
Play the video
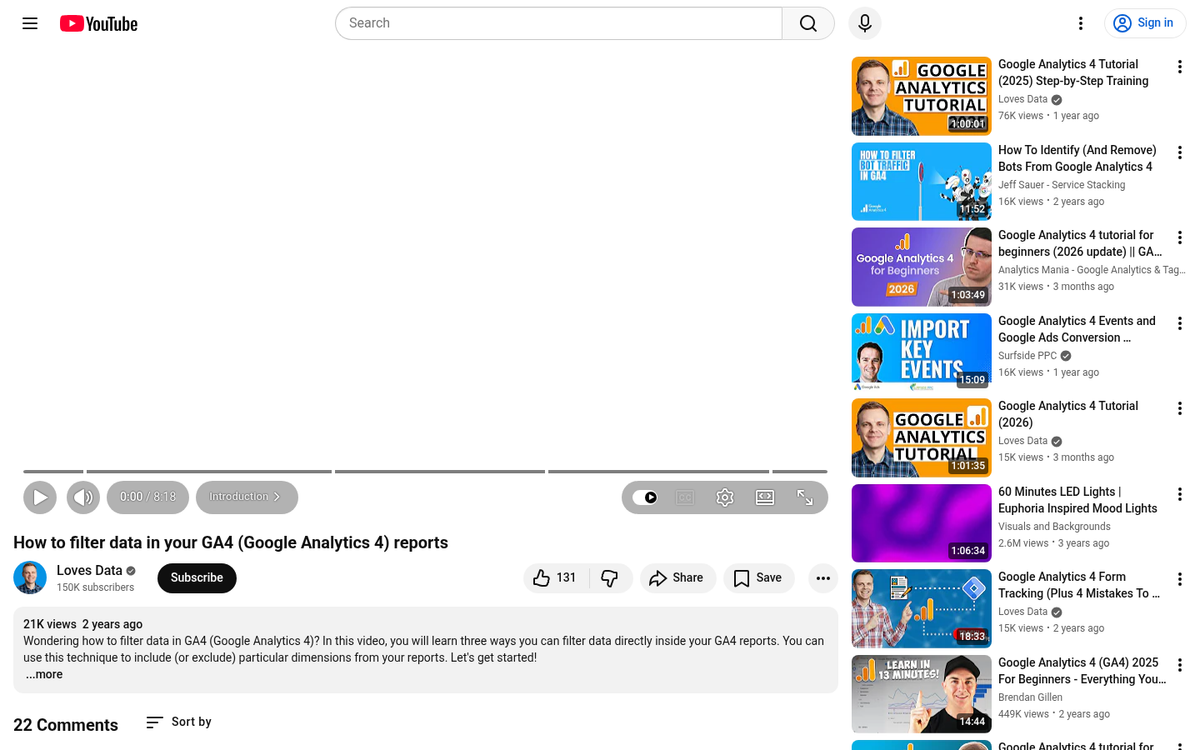40,497
